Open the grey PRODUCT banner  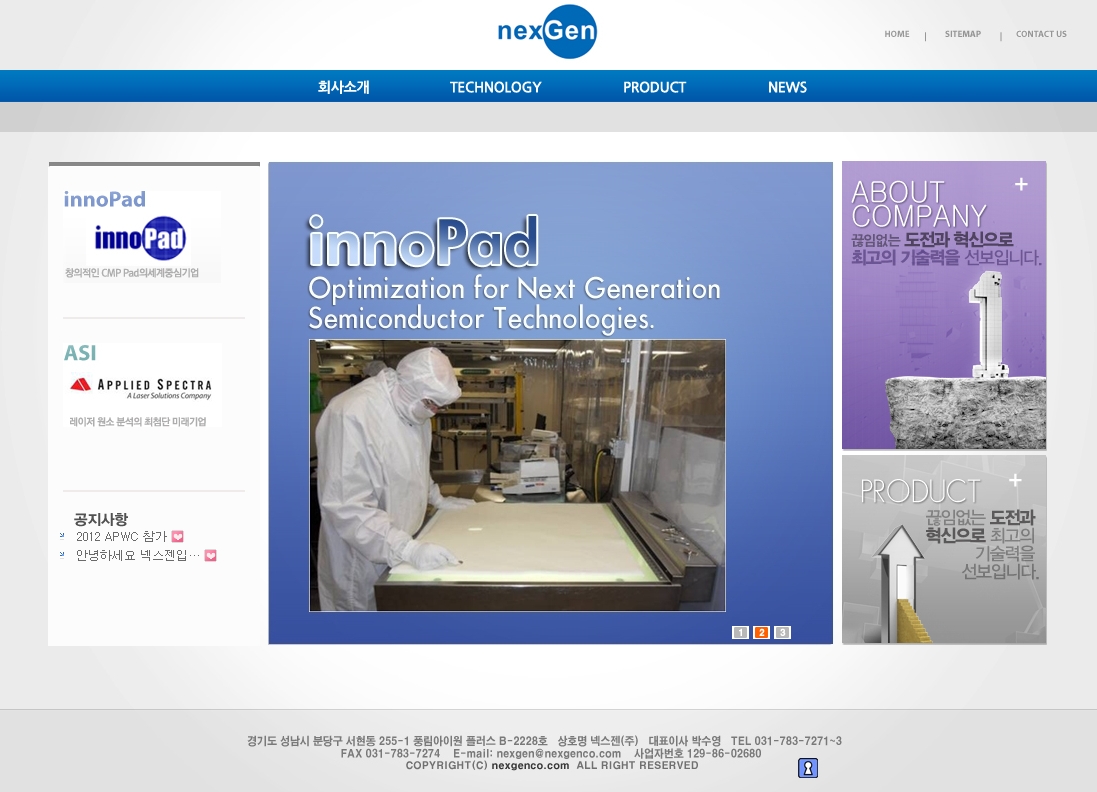click(x=944, y=550)
